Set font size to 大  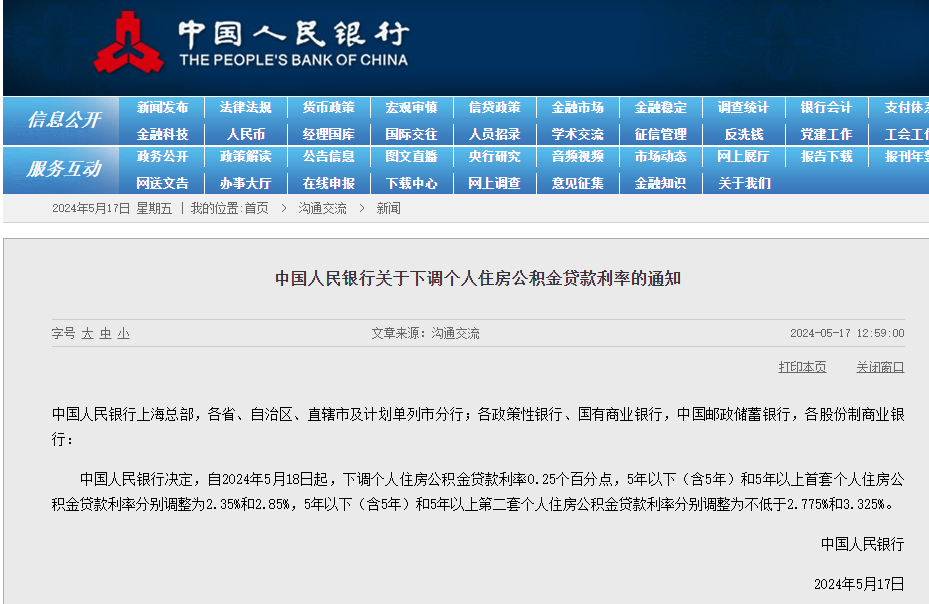(87, 334)
